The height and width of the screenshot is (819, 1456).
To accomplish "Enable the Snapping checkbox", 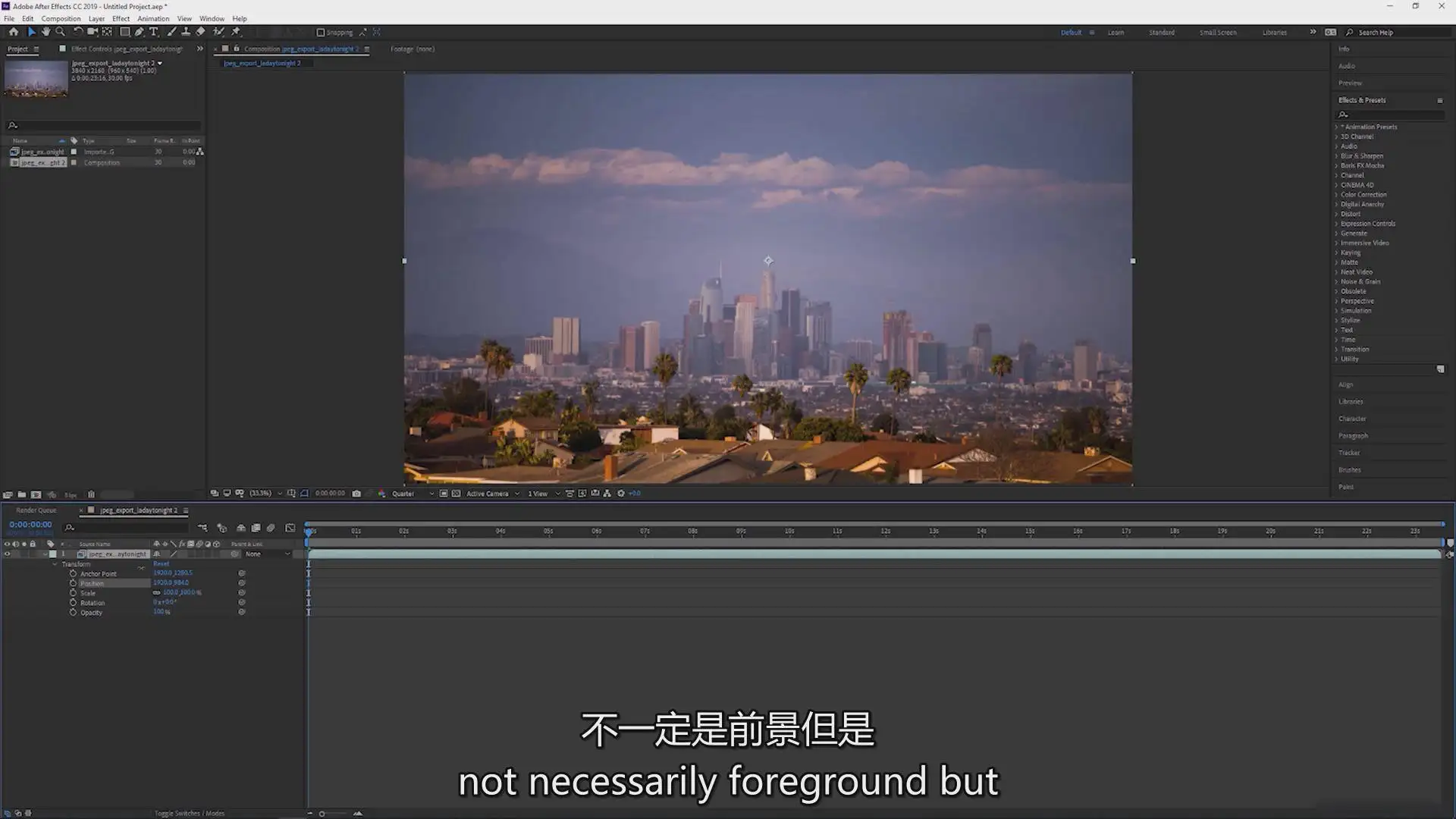I will pos(321,33).
